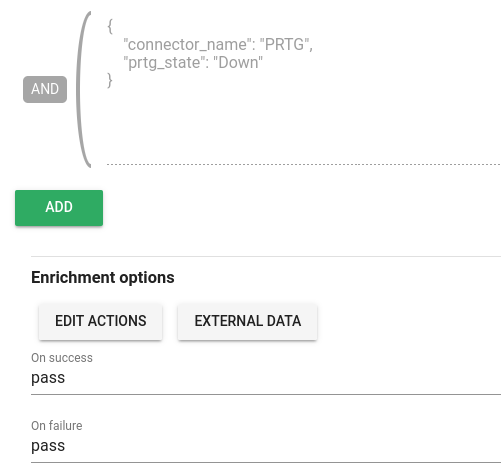The width and height of the screenshot is (501, 466).
Task: Click the closing curly brace
Action: click(x=110, y=80)
